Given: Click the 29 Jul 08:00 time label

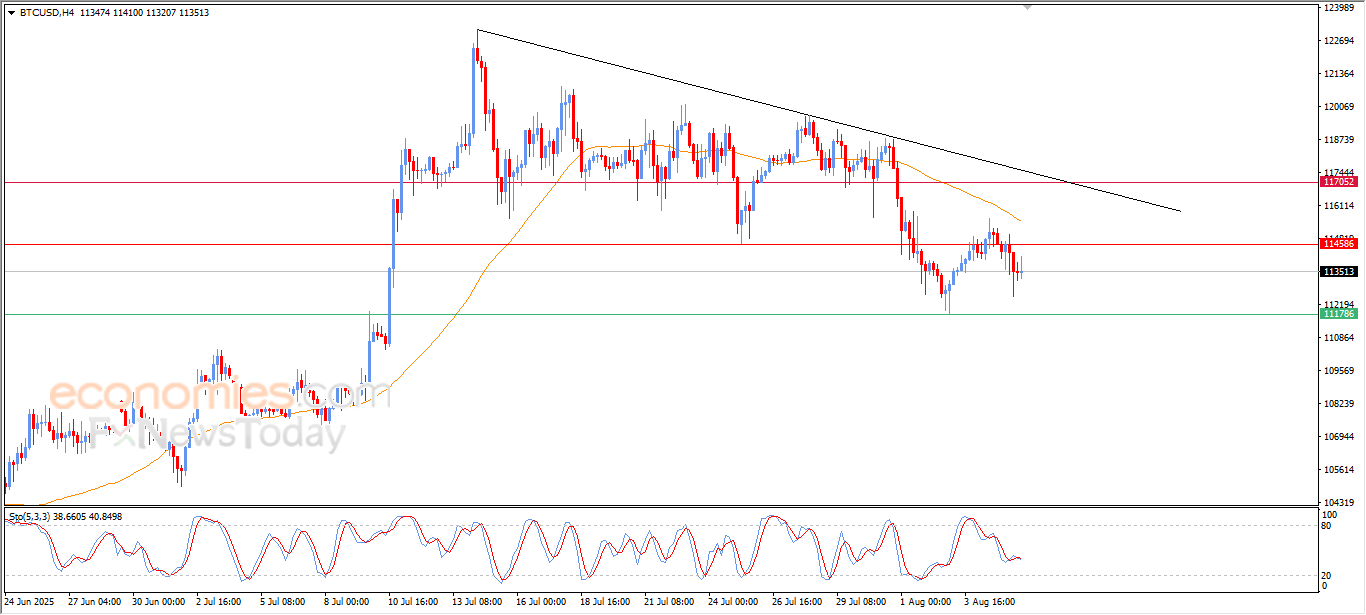Looking at the screenshot, I should point(860,602).
